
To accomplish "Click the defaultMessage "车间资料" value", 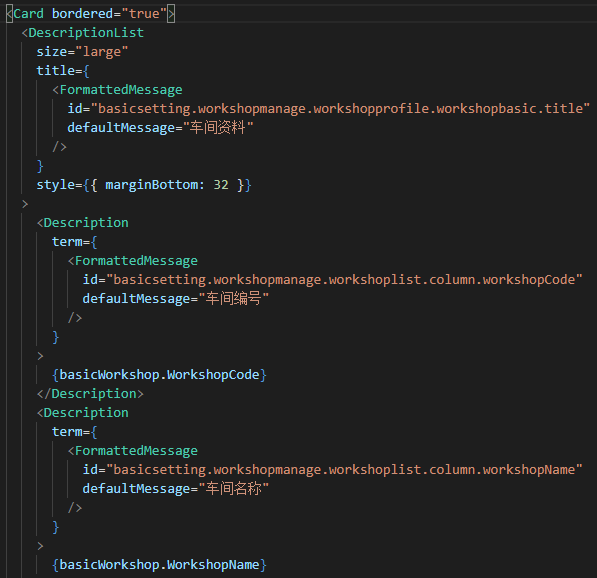I will pyautogui.click(x=218, y=128).
